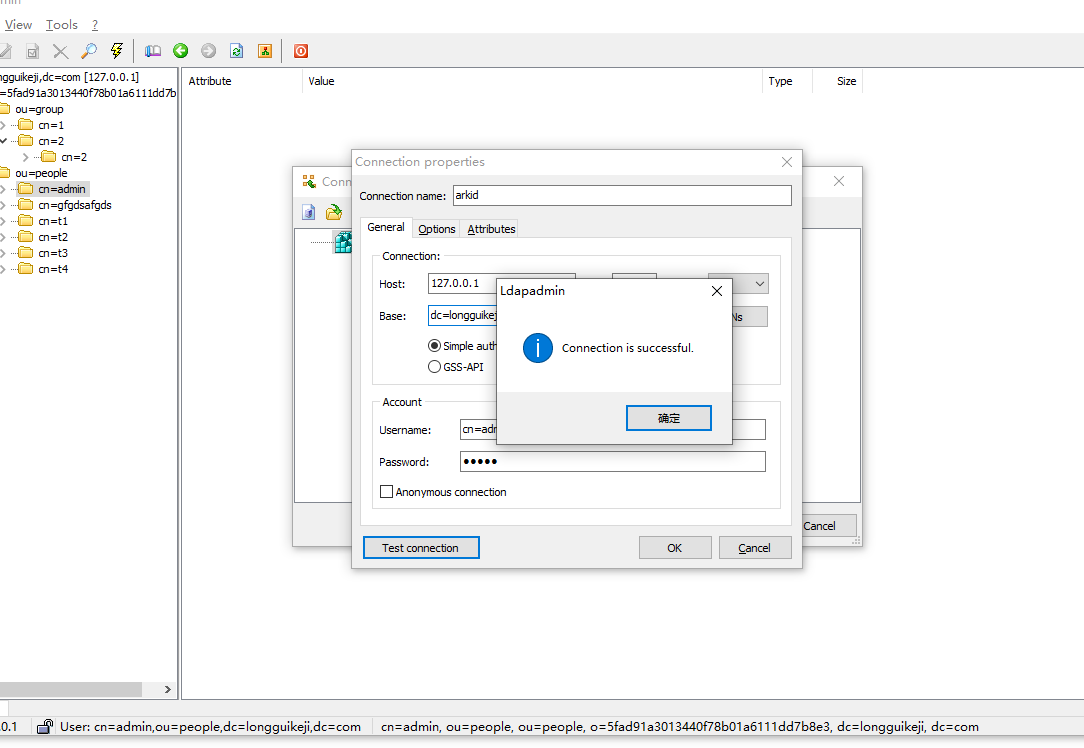Screen dimensions: 1084x748
Task: Click the left tree horizontal scrollbar
Action: 71,689
